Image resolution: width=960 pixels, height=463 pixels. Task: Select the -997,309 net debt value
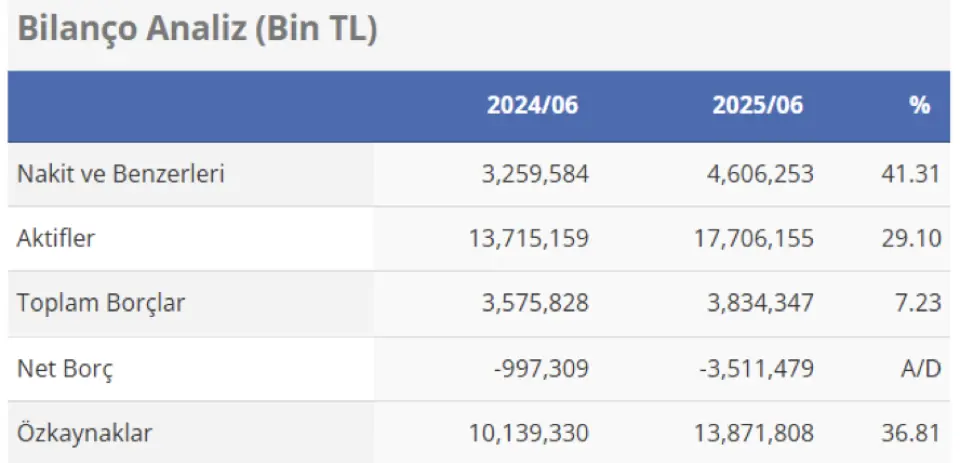(539, 368)
